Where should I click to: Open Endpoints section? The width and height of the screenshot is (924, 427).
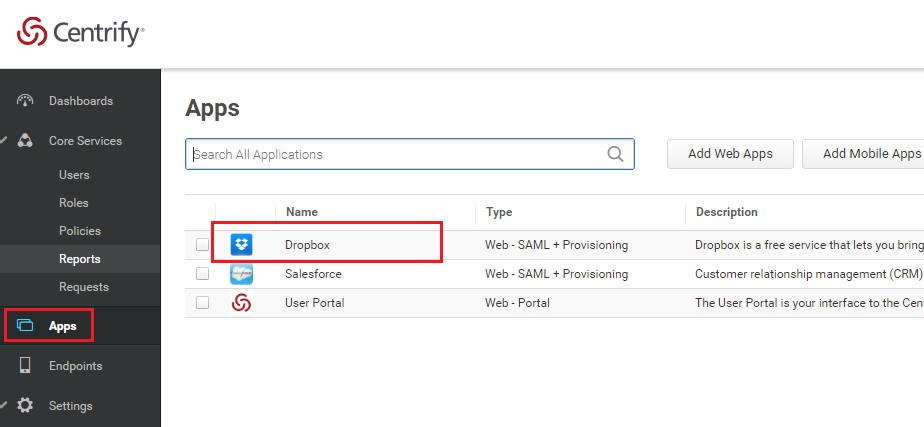(75, 366)
